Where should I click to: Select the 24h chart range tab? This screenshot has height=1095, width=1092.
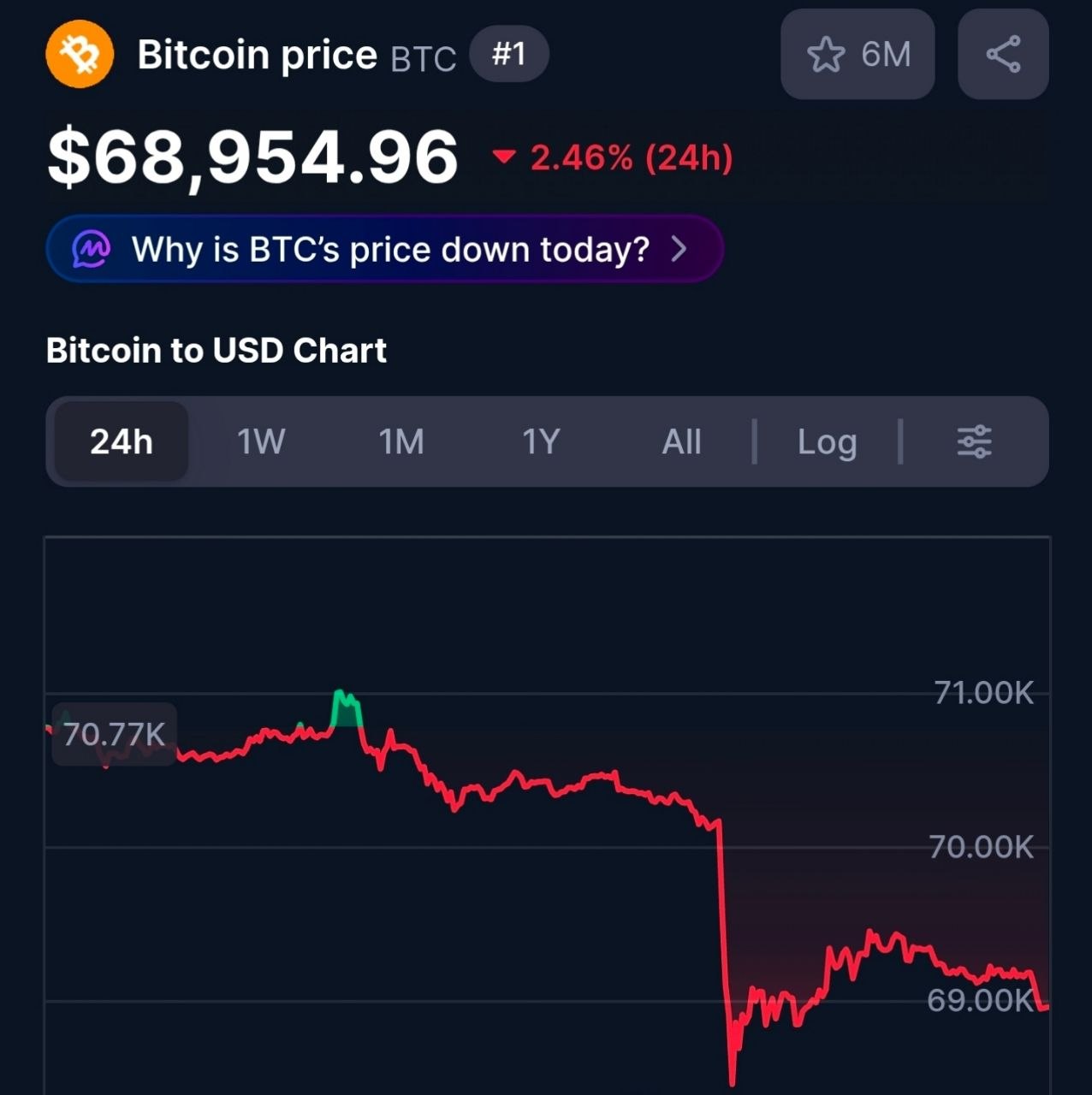[122, 442]
